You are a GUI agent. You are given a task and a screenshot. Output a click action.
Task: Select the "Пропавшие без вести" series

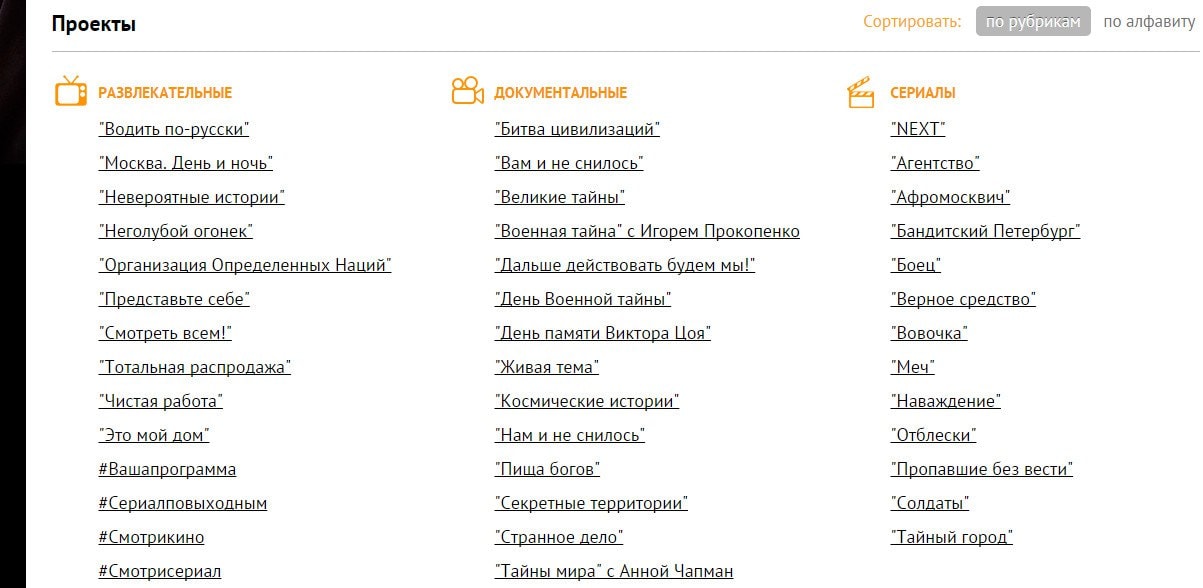coord(981,469)
